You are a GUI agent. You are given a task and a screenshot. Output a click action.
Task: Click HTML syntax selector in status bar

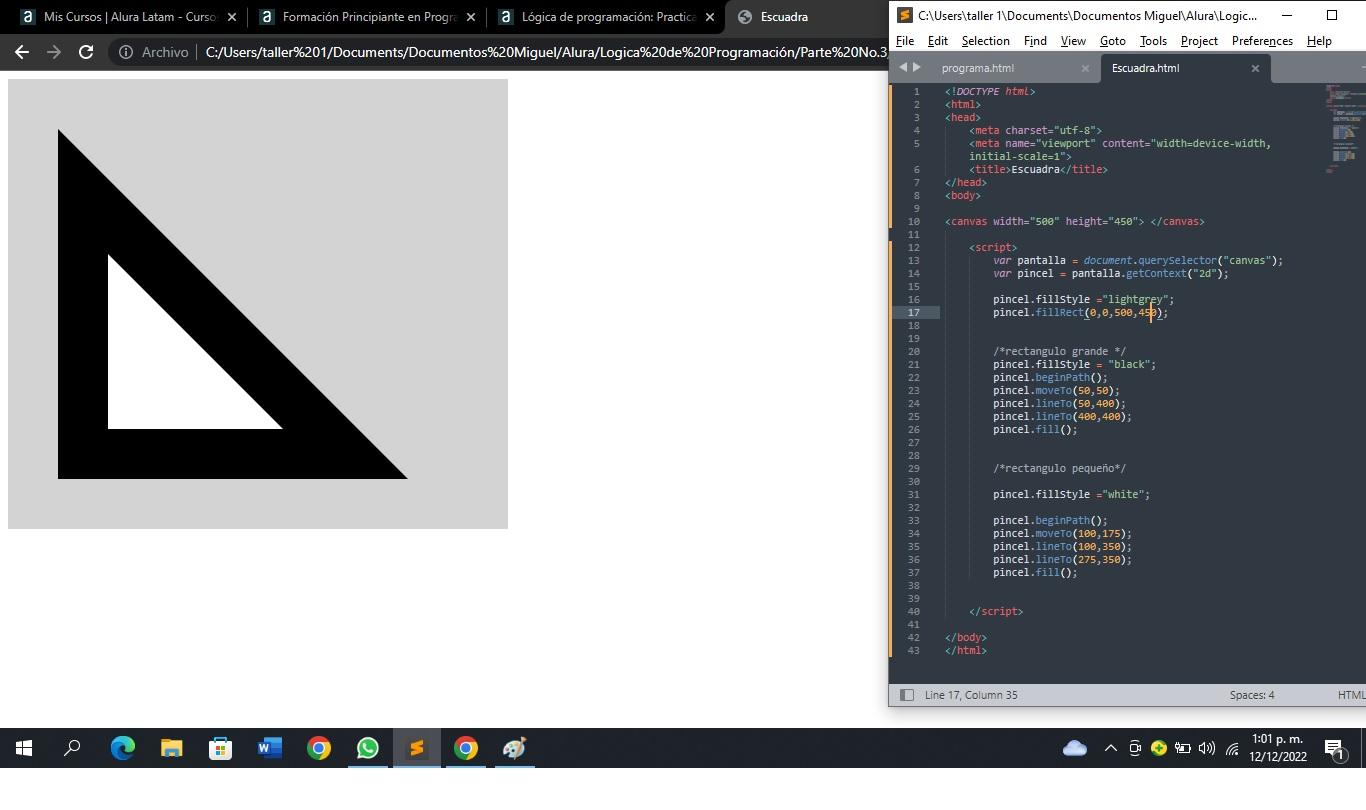tap(1351, 695)
